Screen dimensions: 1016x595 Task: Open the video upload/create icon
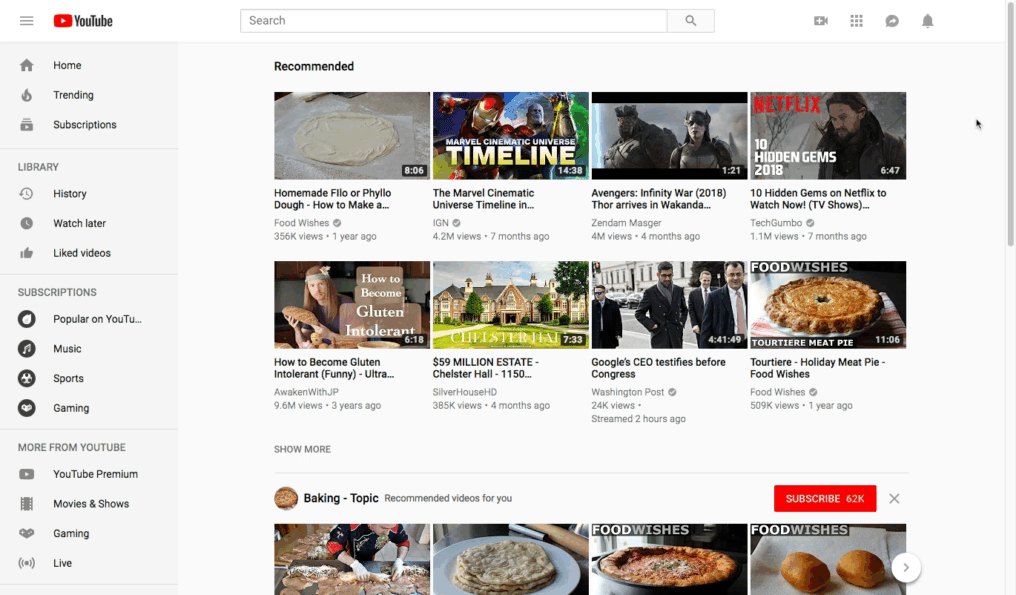[820, 19]
